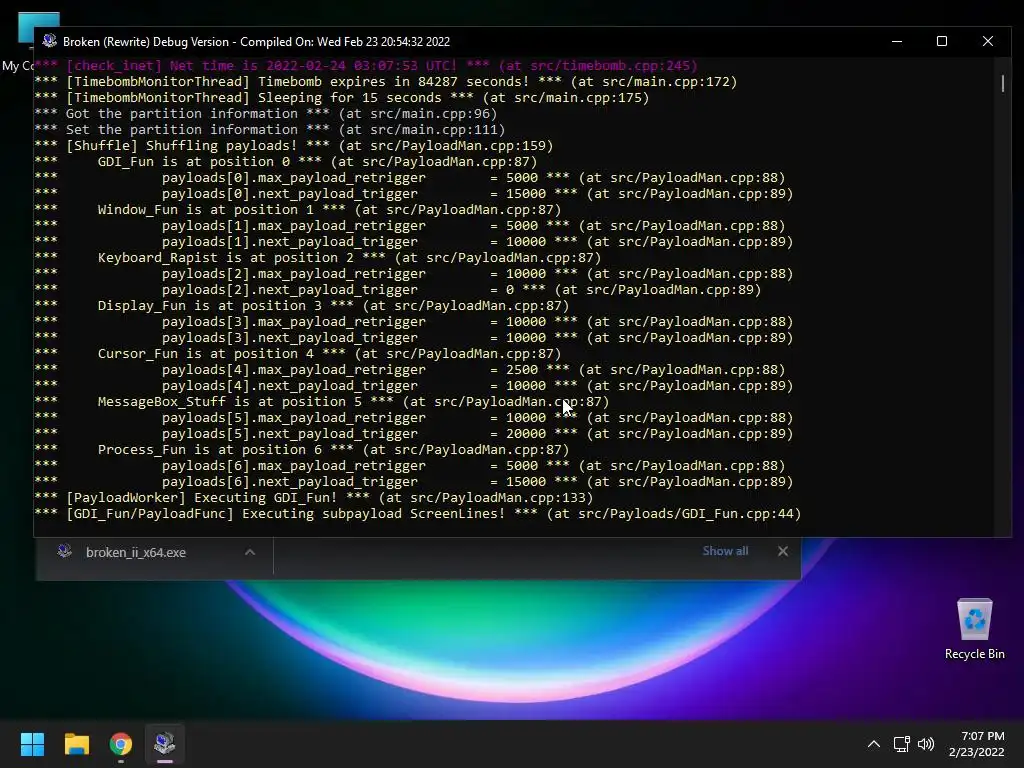
Task: Click payloads[2].next_payload_trigger = 0 line
Action: [398, 289]
